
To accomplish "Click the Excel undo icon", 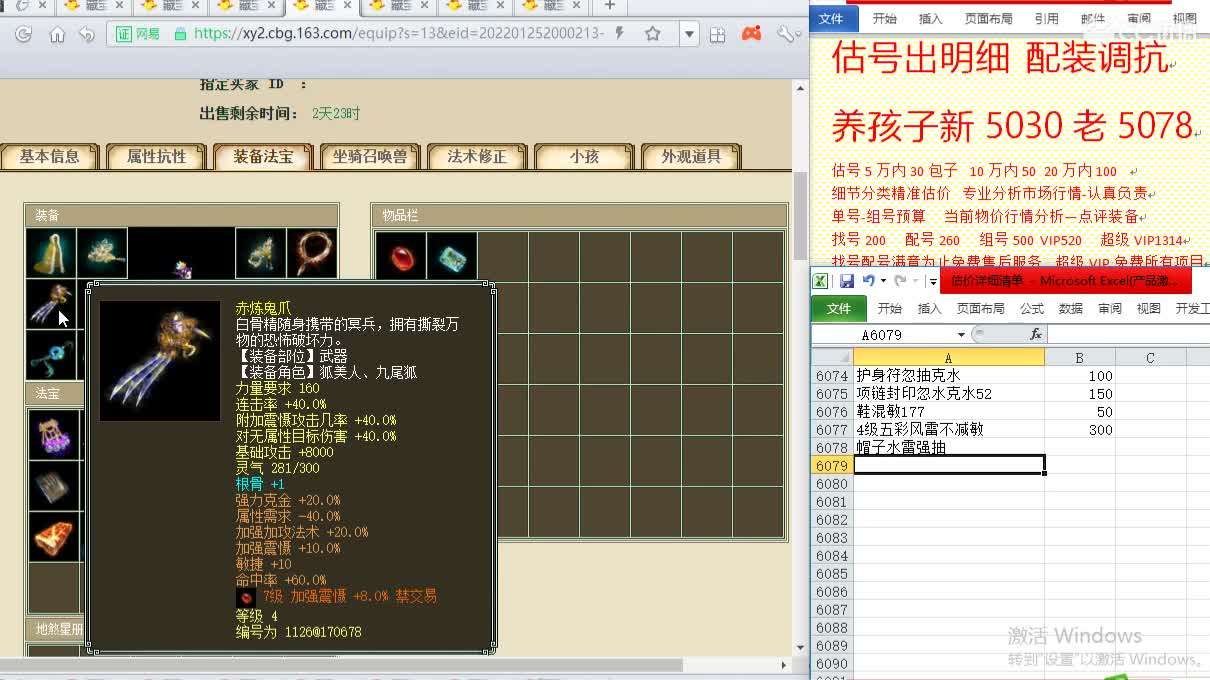I will coord(868,281).
